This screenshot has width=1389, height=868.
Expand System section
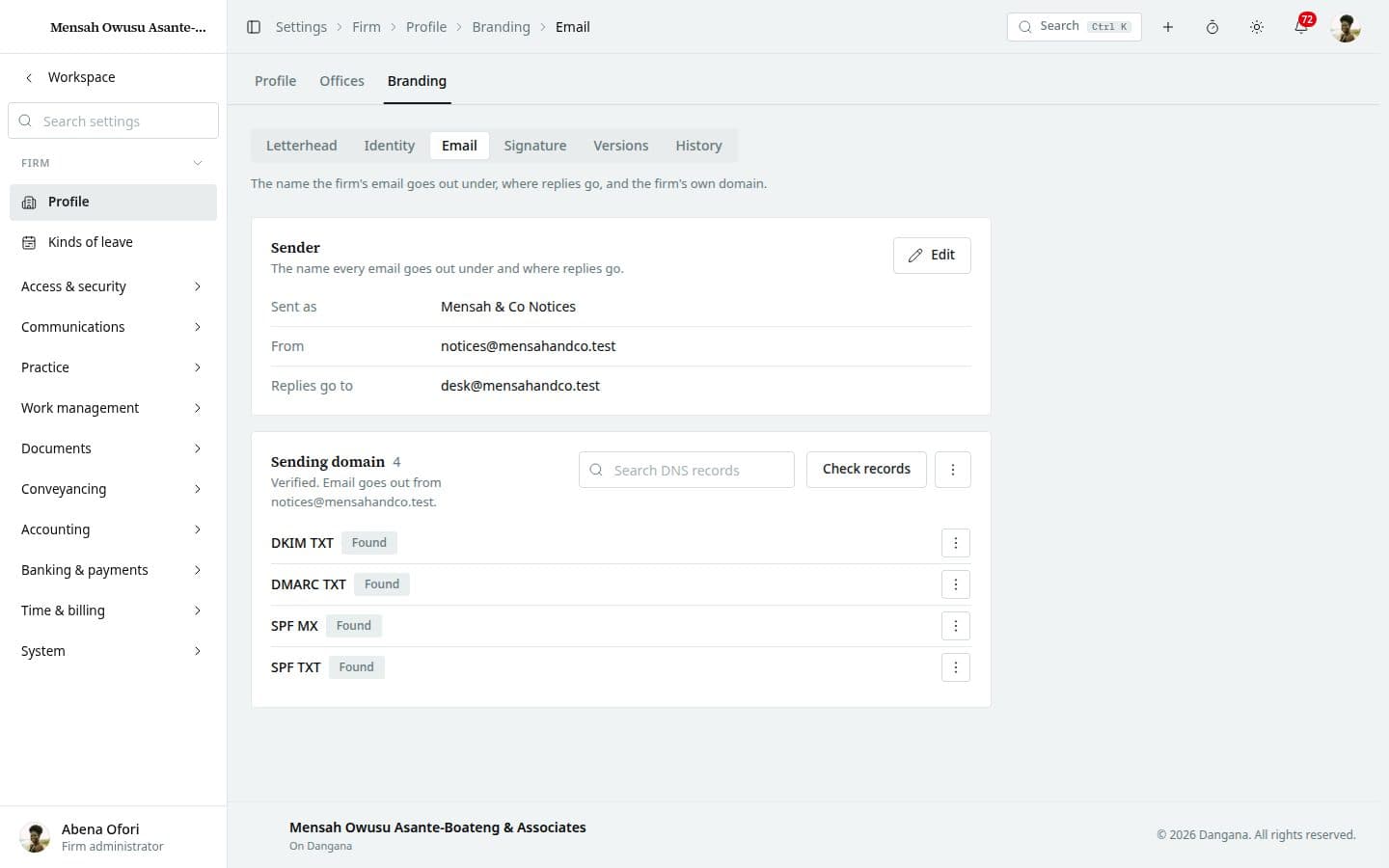[113, 651]
